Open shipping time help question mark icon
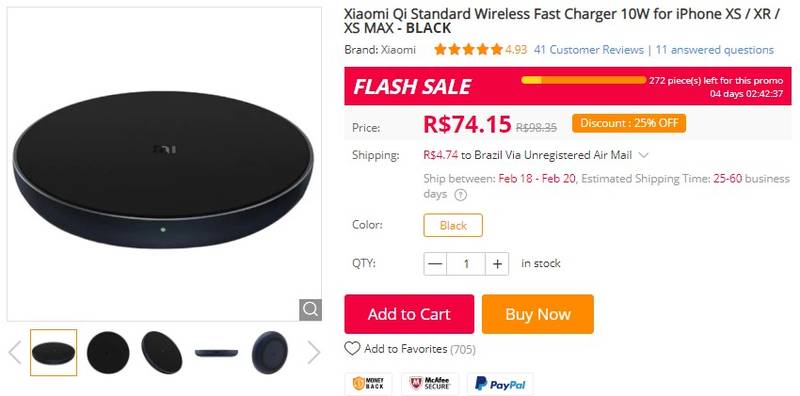Screen dimensions: 800x396 pyautogui.click(x=460, y=195)
